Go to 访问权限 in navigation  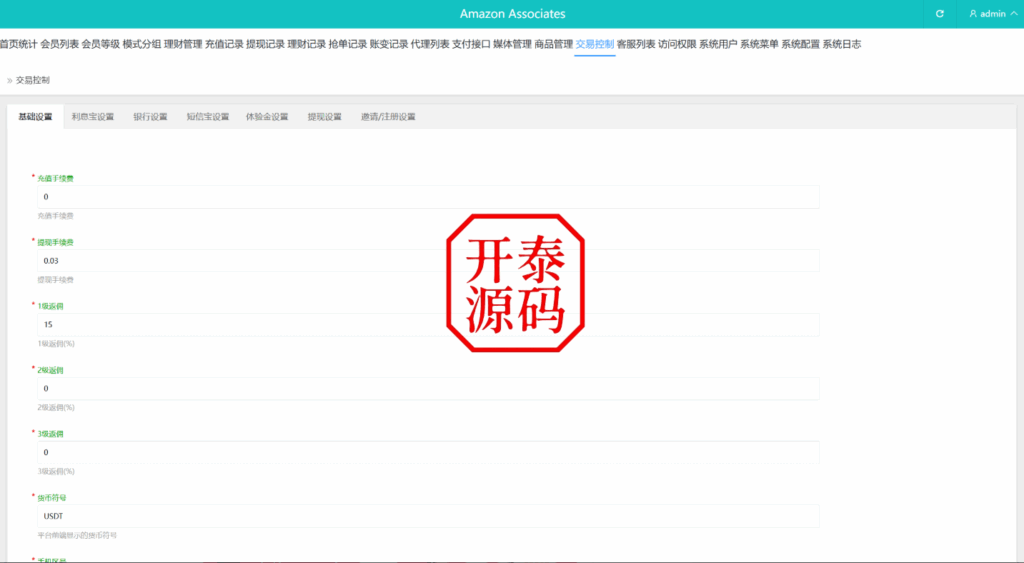[x=677, y=44]
